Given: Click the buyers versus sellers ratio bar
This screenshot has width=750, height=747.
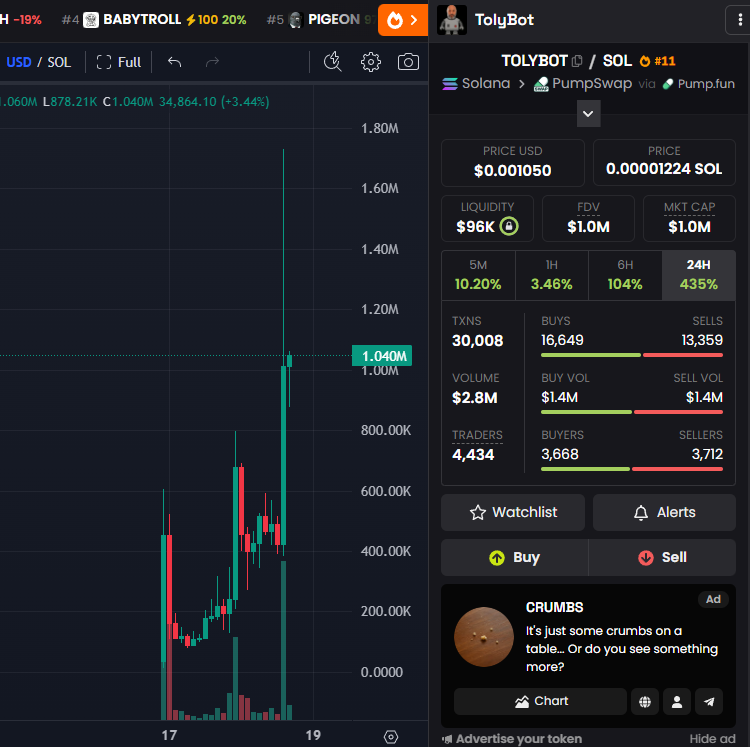Looking at the screenshot, I should [632, 469].
